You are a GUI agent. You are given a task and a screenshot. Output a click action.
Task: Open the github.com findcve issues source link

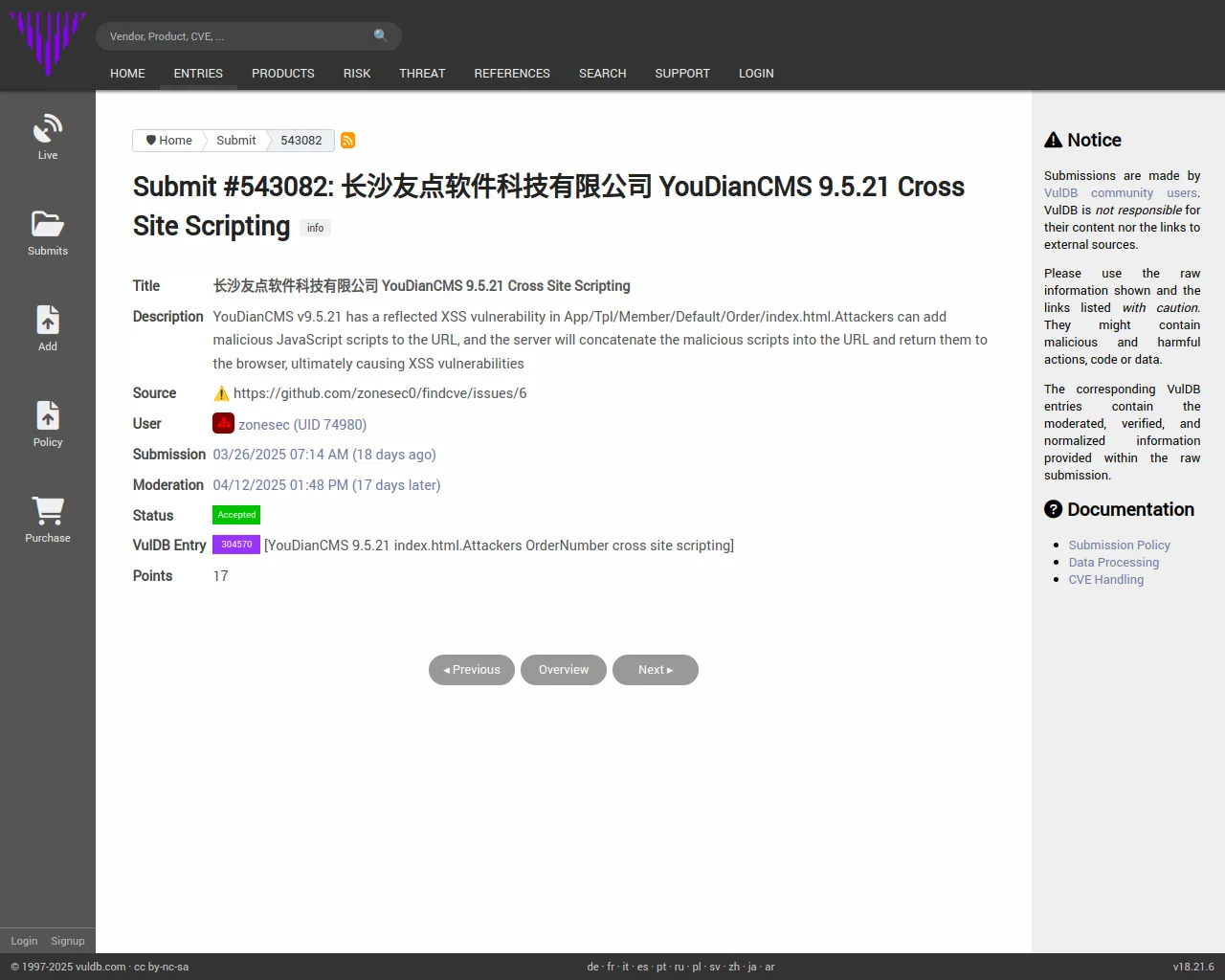tap(380, 393)
